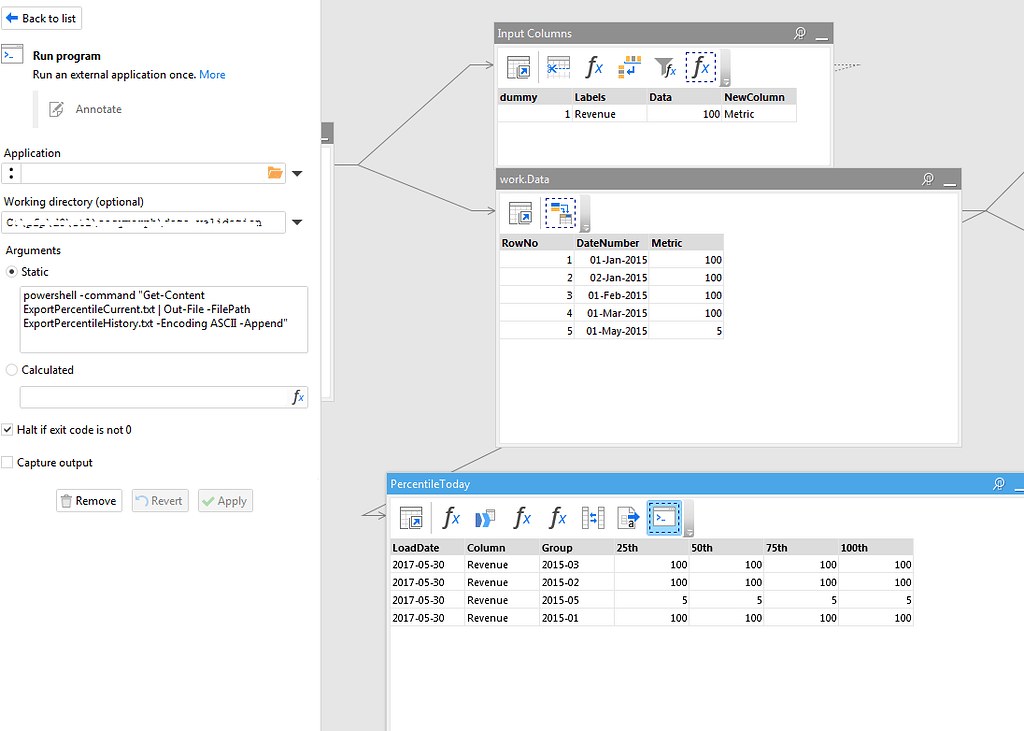The width and height of the screenshot is (1024, 731).
Task: Click the NewColumn column header
Action: pyautogui.click(x=760, y=97)
